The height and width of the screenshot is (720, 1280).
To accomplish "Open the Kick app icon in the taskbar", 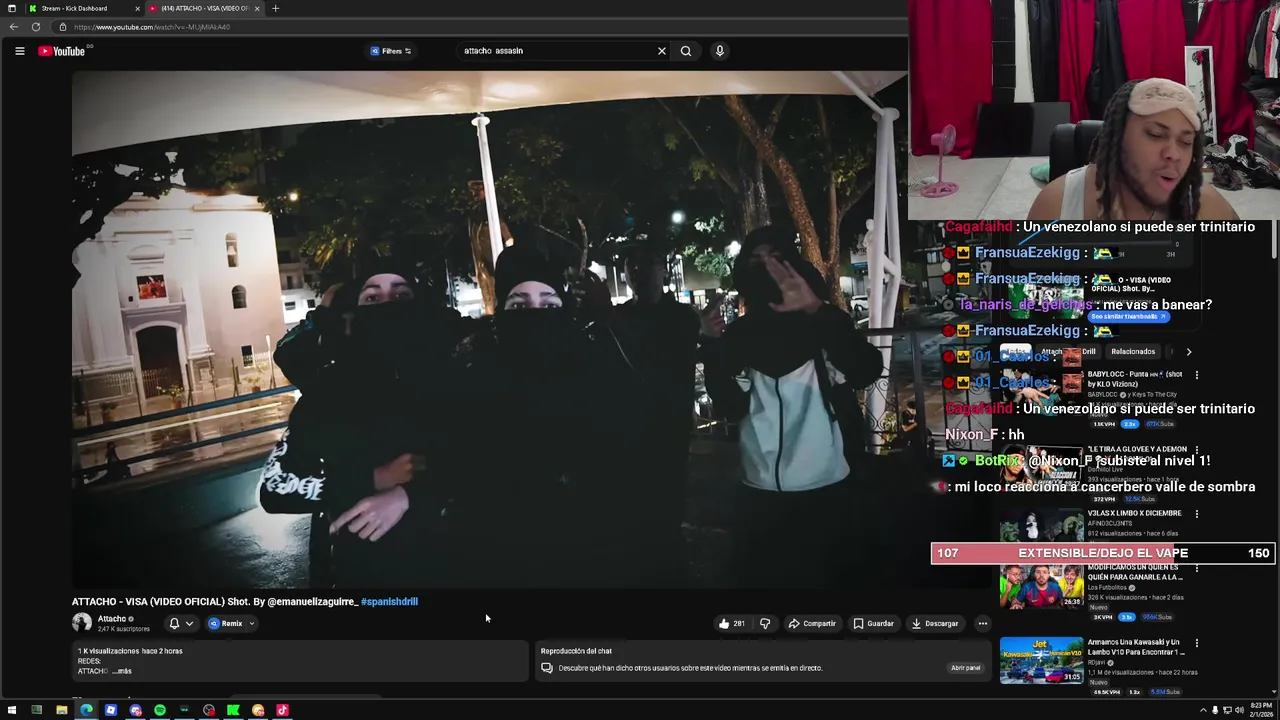I will 233,710.
